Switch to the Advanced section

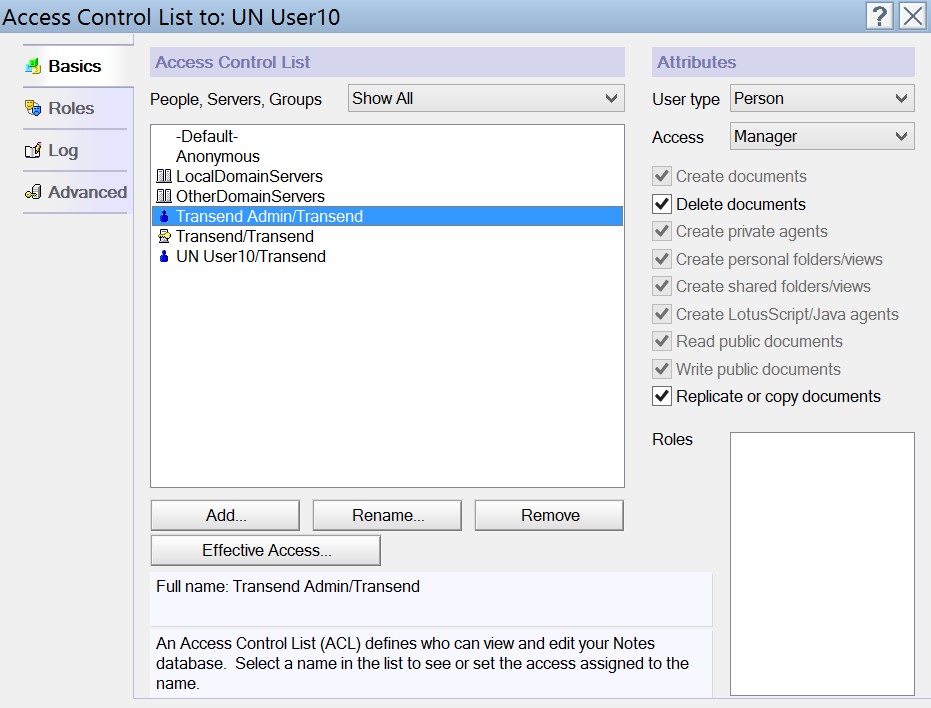pos(75,192)
